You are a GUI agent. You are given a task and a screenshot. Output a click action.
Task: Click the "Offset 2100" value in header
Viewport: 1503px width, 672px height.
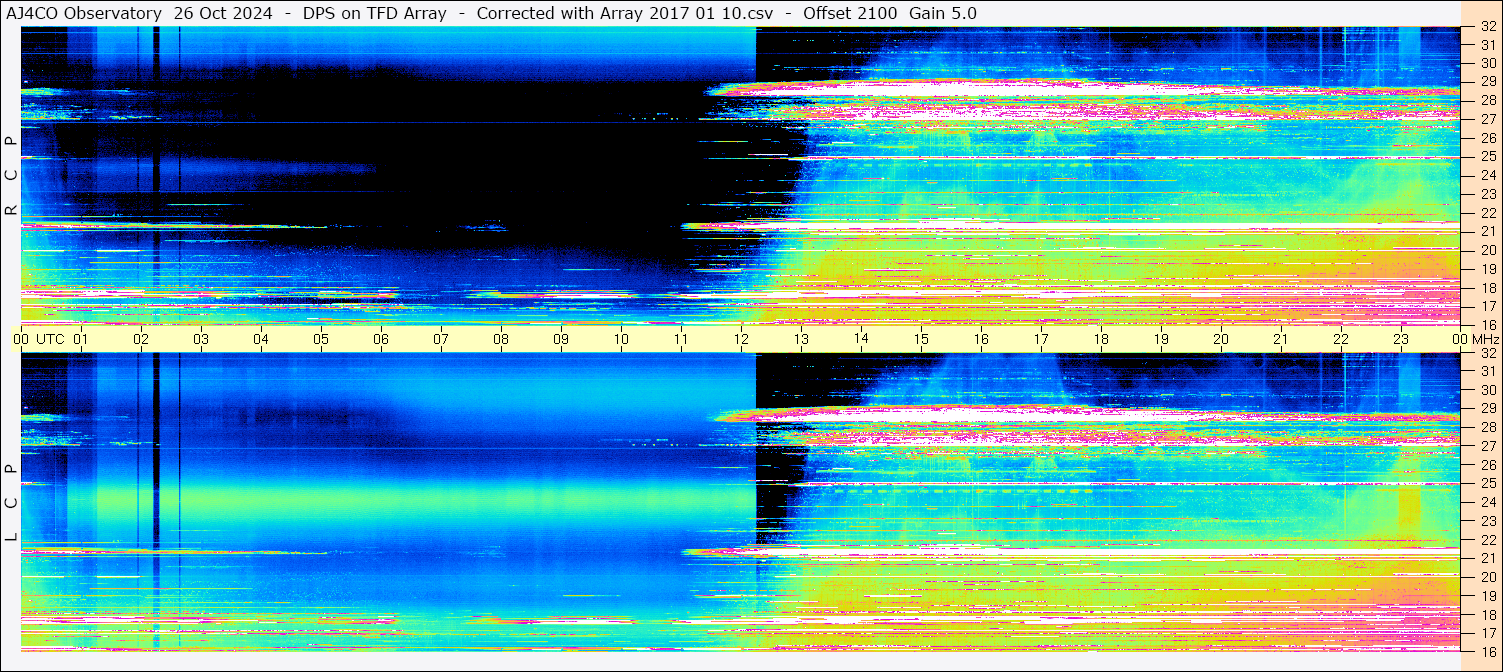[850, 14]
